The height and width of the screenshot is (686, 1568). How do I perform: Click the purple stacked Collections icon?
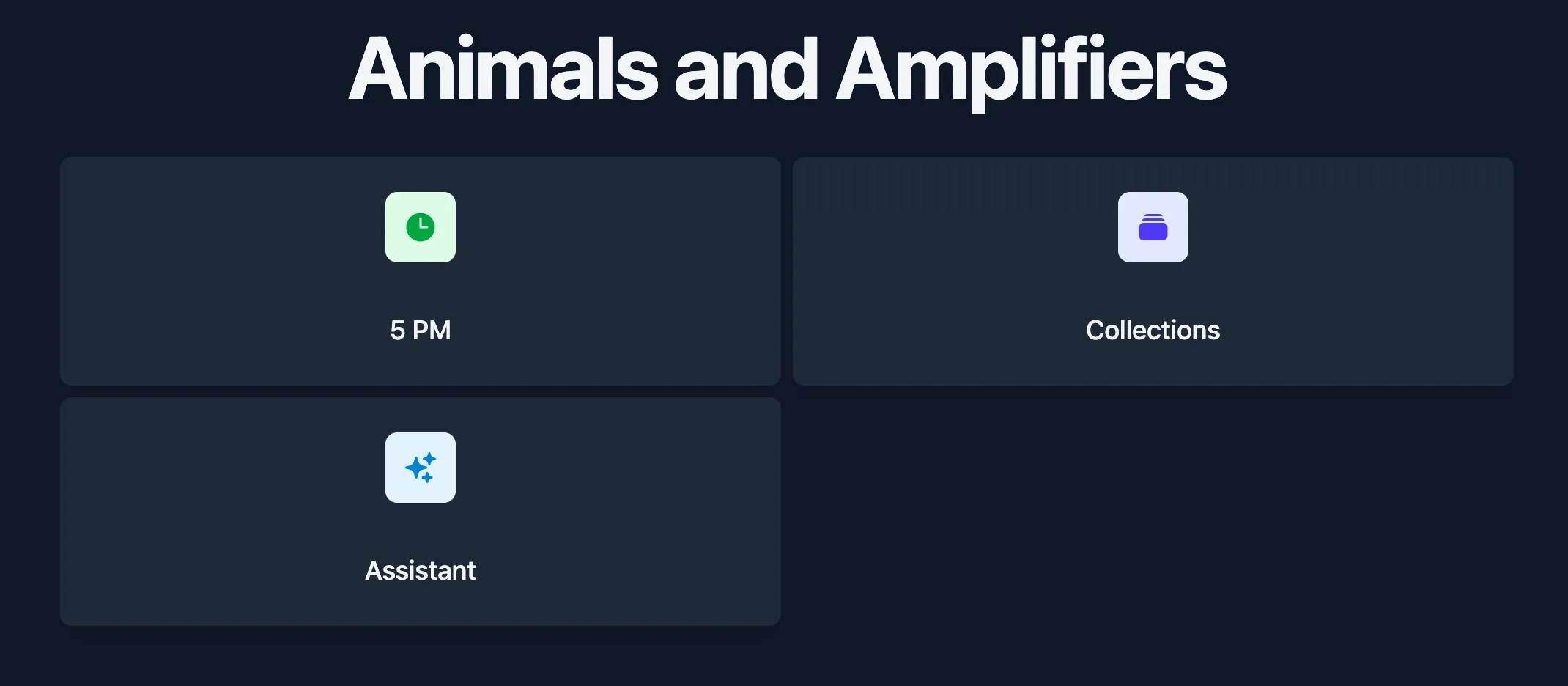[x=1153, y=227]
